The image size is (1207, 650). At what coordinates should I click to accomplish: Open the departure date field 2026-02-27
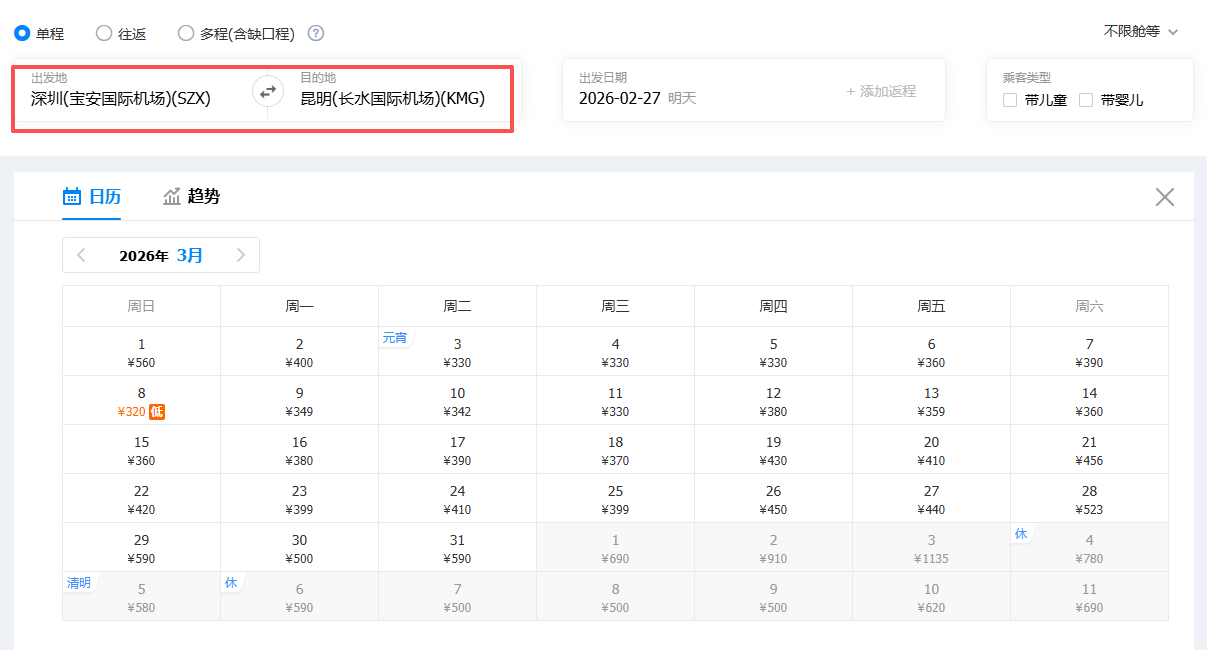coord(637,98)
